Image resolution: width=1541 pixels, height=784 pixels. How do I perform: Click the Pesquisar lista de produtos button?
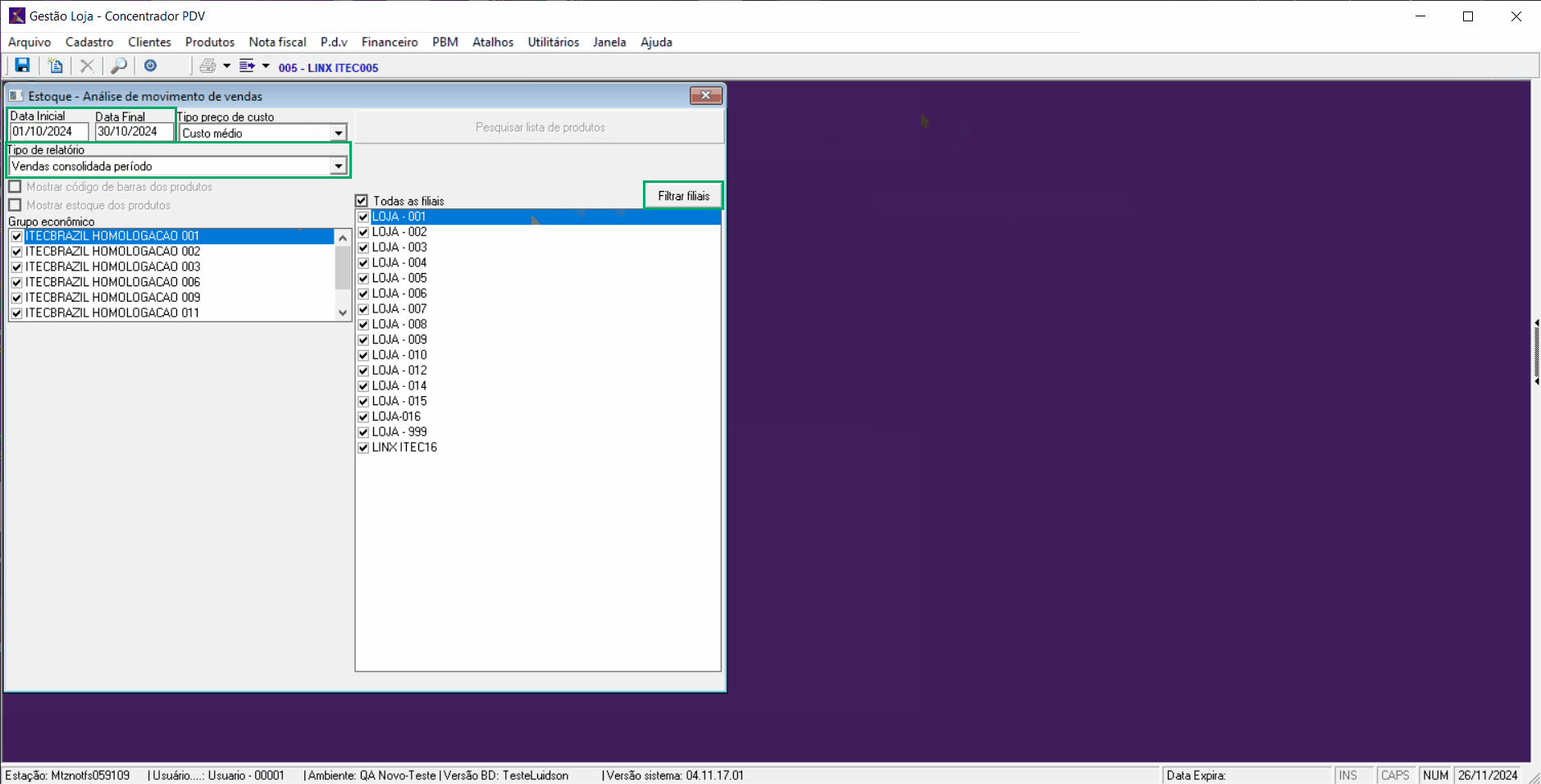(540, 127)
